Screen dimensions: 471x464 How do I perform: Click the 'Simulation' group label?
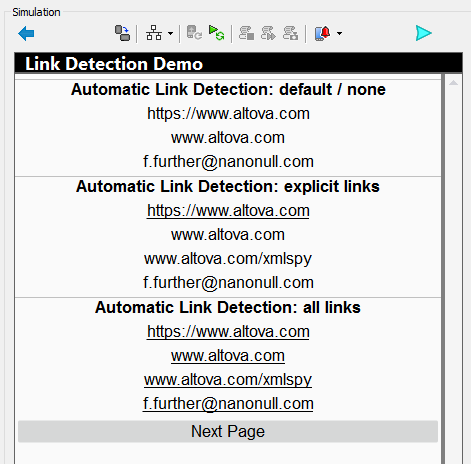[36, 12]
